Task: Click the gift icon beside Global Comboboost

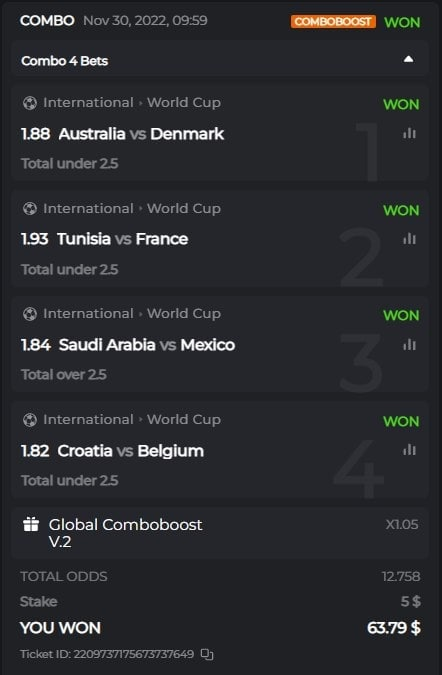Action: [x=31, y=524]
